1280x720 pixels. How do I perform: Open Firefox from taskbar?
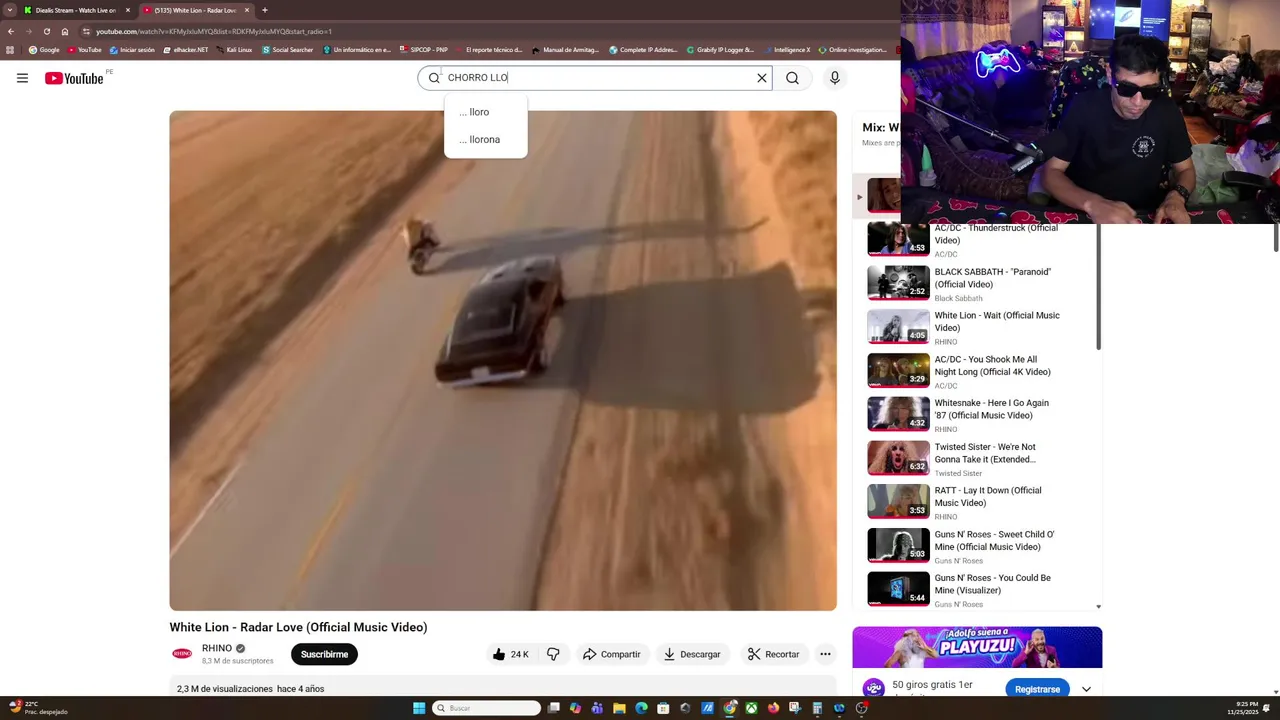[x=773, y=708]
